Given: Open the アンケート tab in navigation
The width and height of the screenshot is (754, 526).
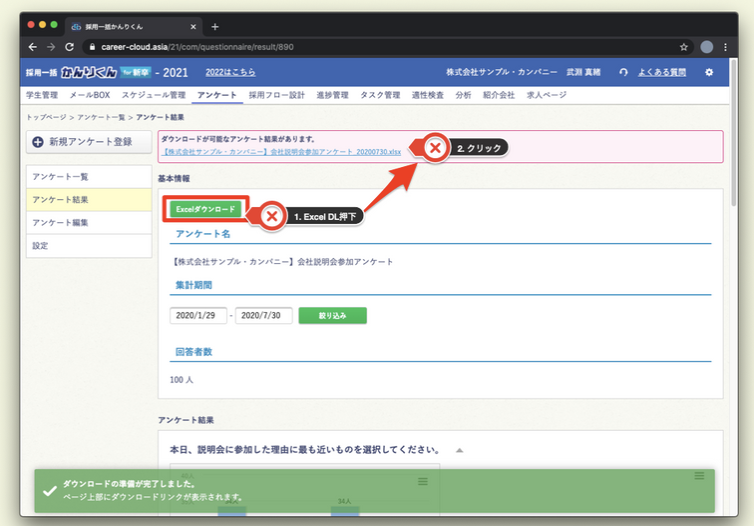Looking at the screenshot, I should click(x=217, y=95).
